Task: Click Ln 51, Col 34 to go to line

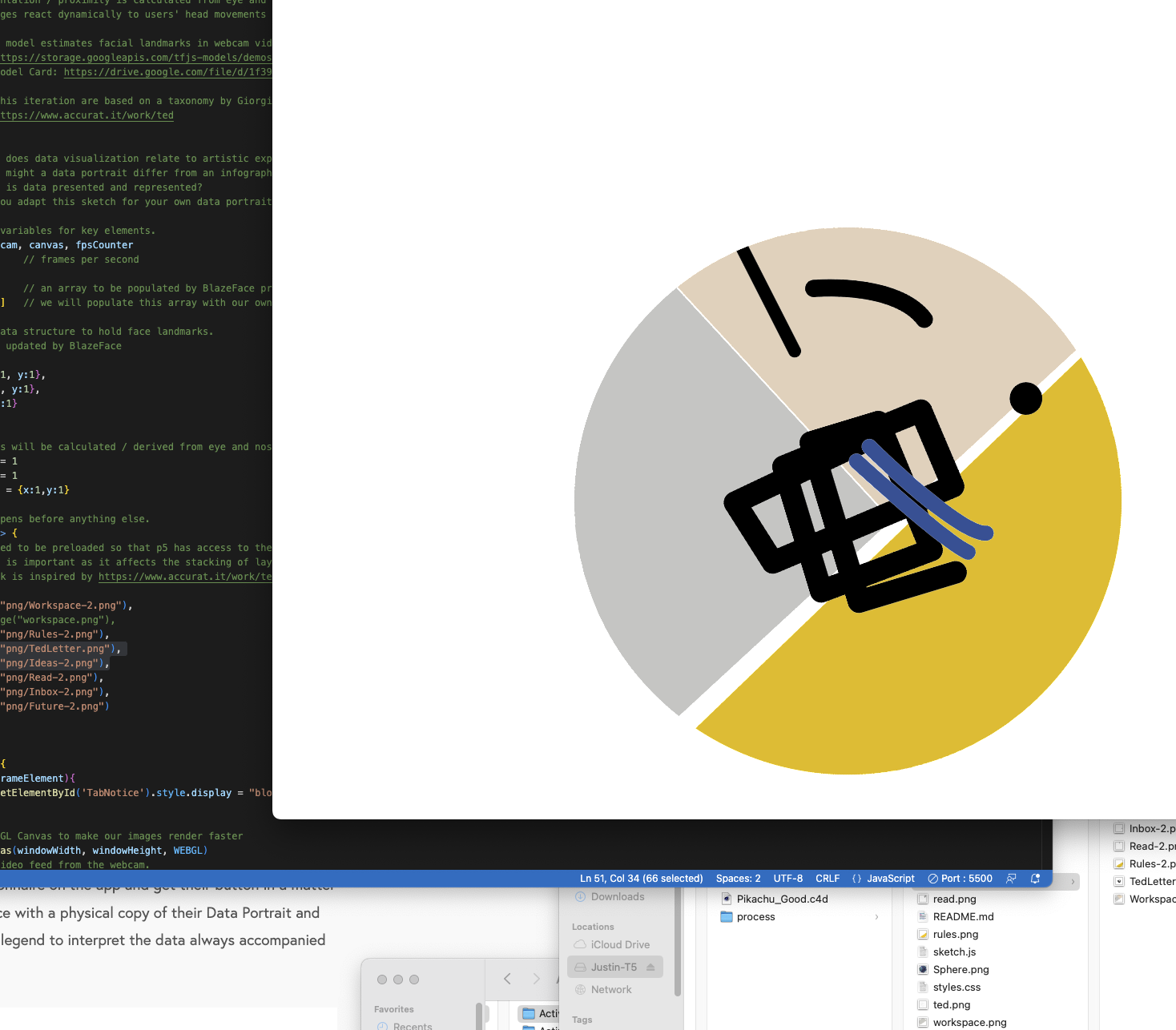Action: point(641,879)
